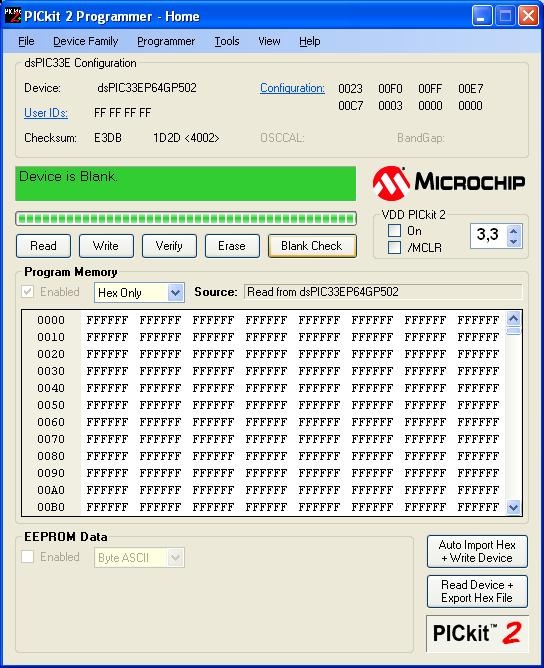Enable the VDD PICkit 2 On checkbox
Image resolution: width=544 pixels, height=668 pixels.
pyautogui.click(x=394, y=231)
